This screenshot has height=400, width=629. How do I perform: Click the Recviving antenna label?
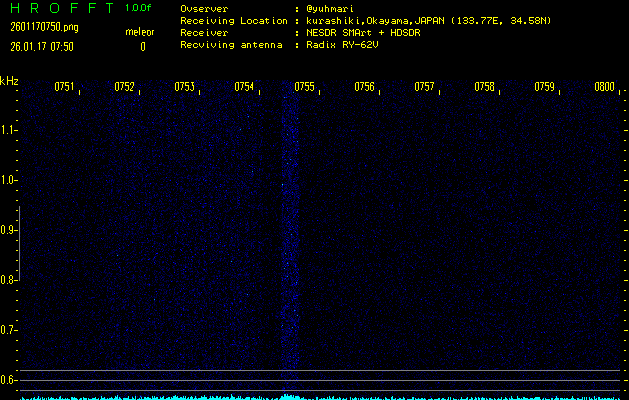point(231,45)
